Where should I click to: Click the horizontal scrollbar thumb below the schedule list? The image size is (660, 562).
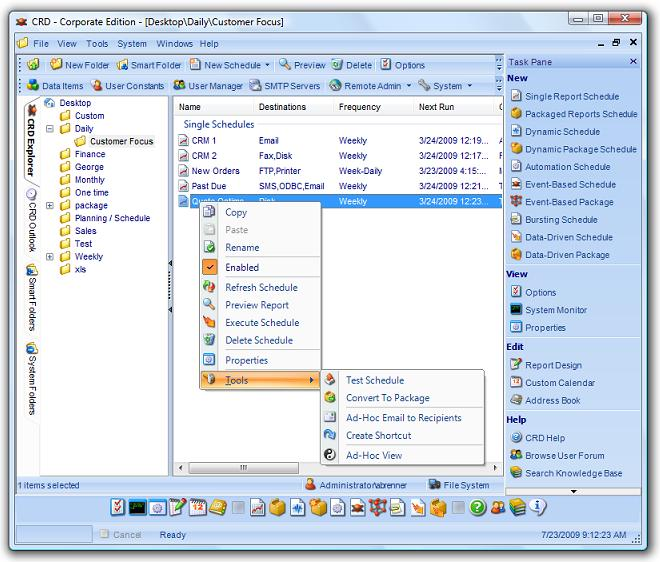(244, 467)
